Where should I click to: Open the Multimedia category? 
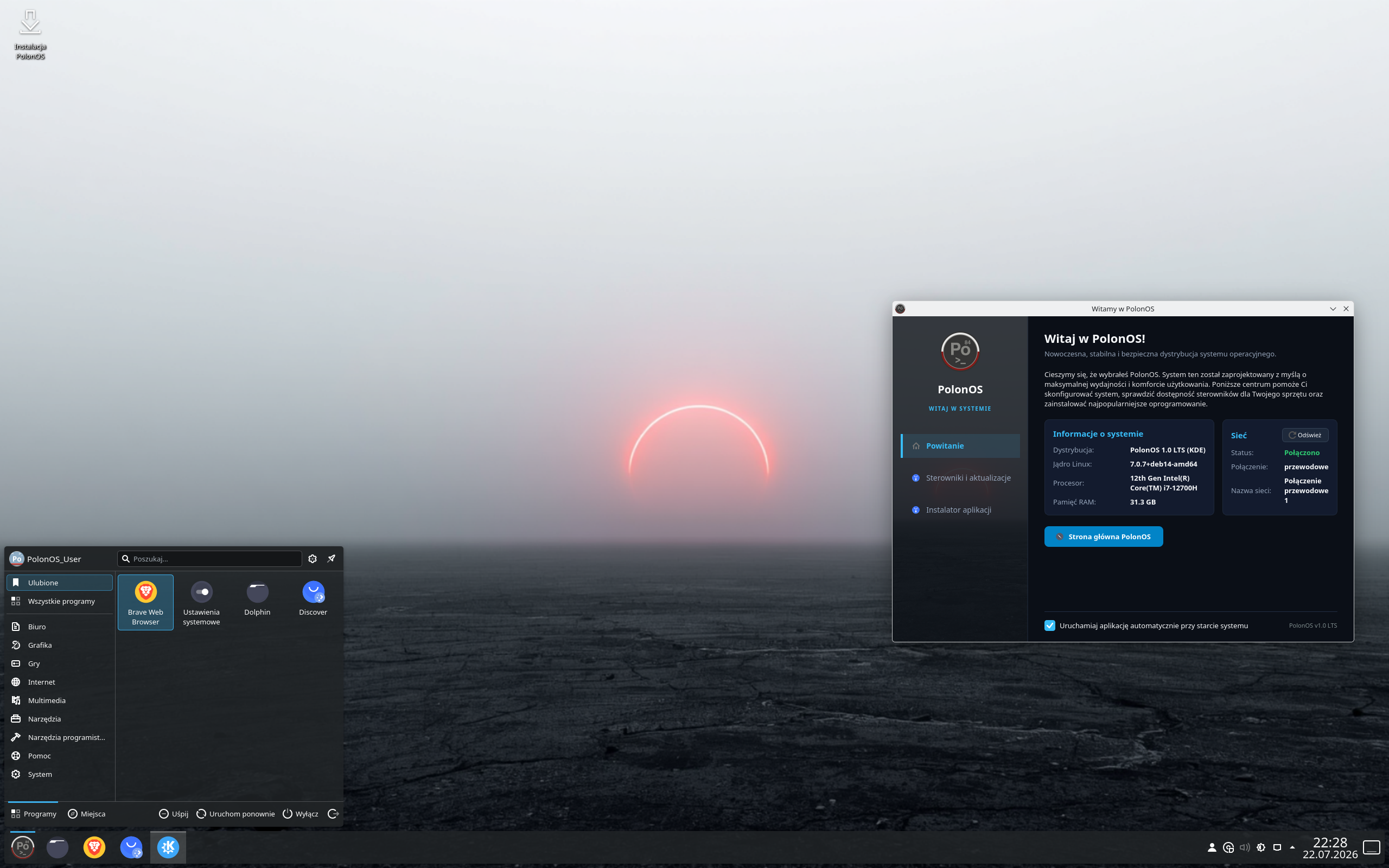click(x=60, y=700)
